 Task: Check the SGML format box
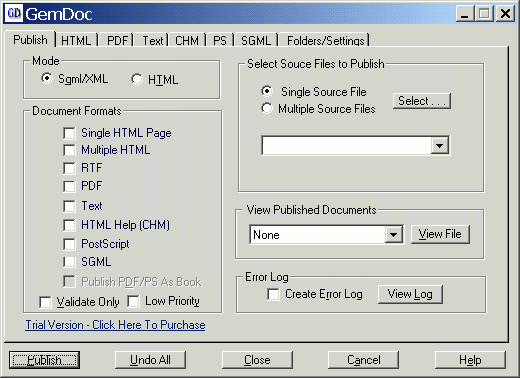point(69,262)
